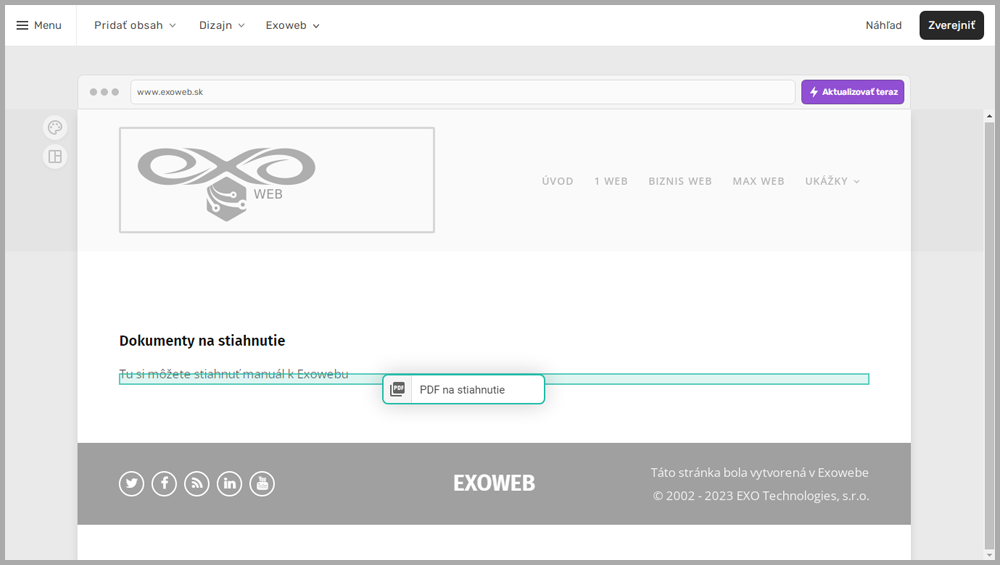Go to the ÚVOD navigation item

coord(557,181)
